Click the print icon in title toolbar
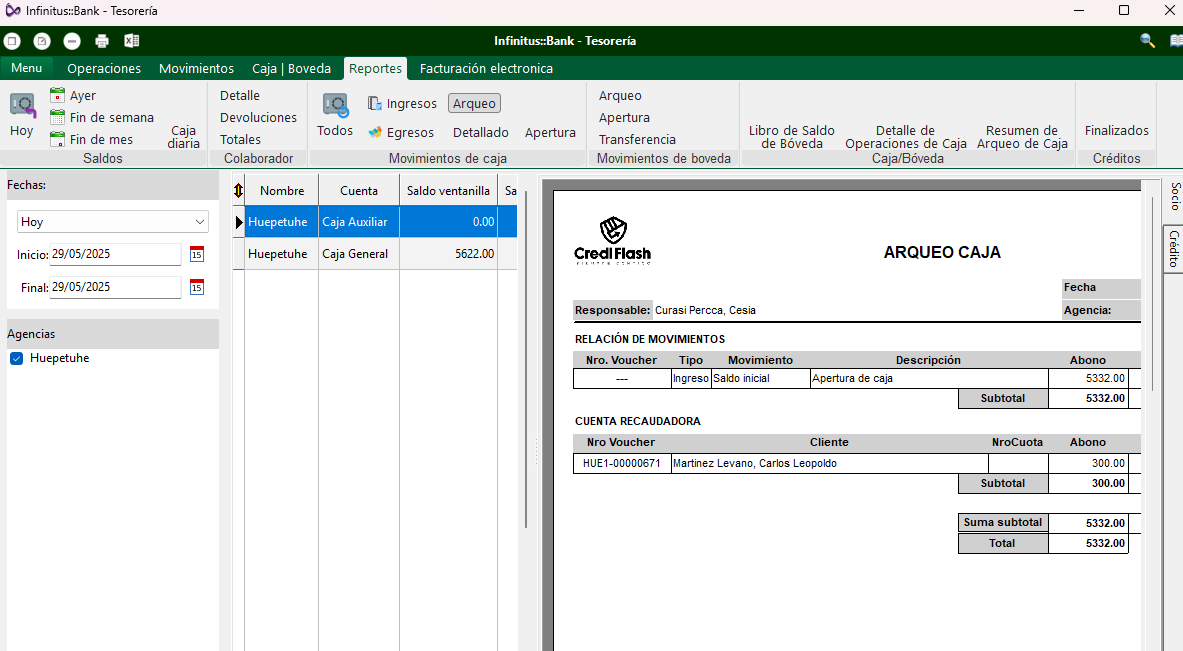 tap(101, 41)
